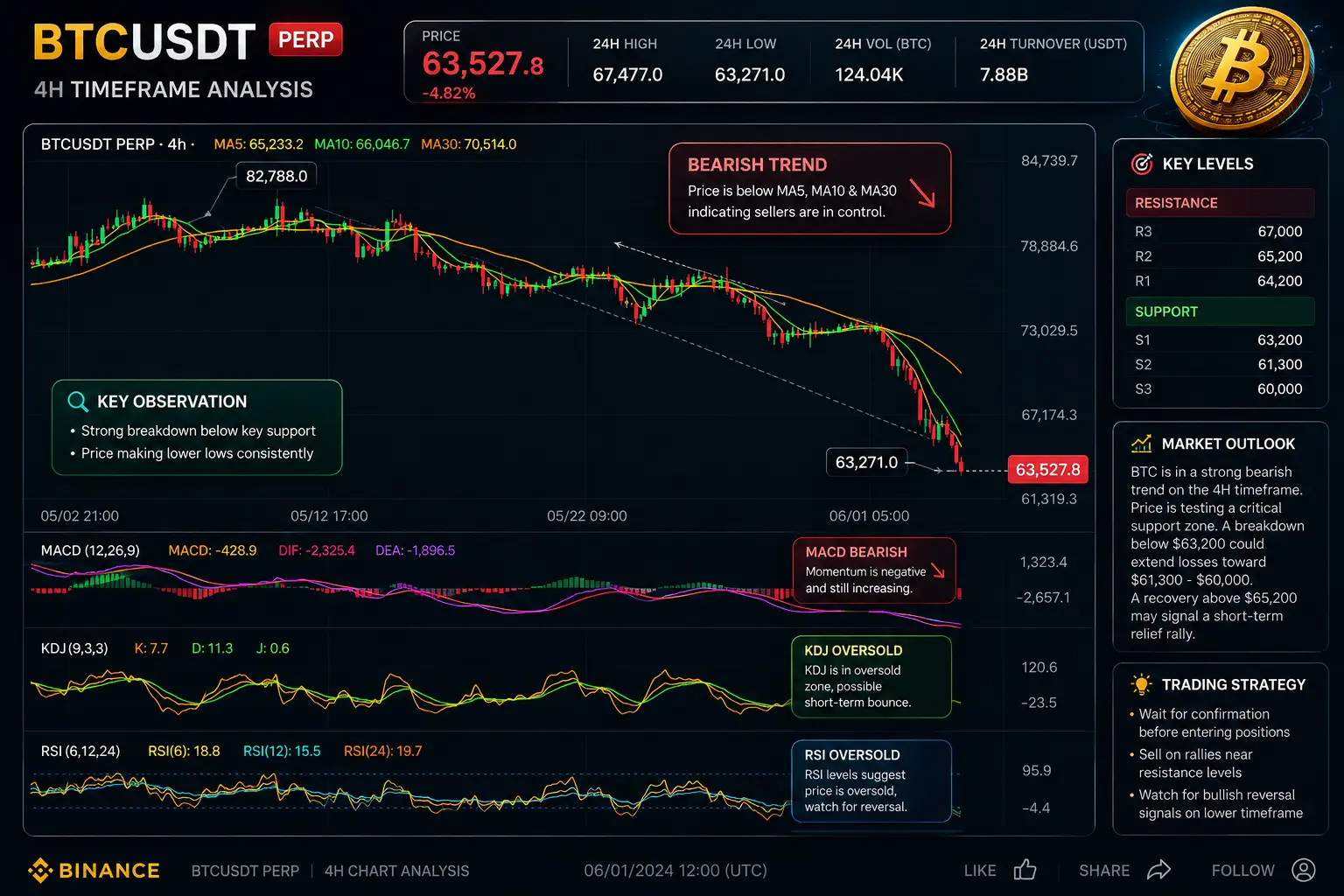Click the red 63,527.8 price tag on the axis
Screen dimensions: 1344x896
coord(1047,470)
